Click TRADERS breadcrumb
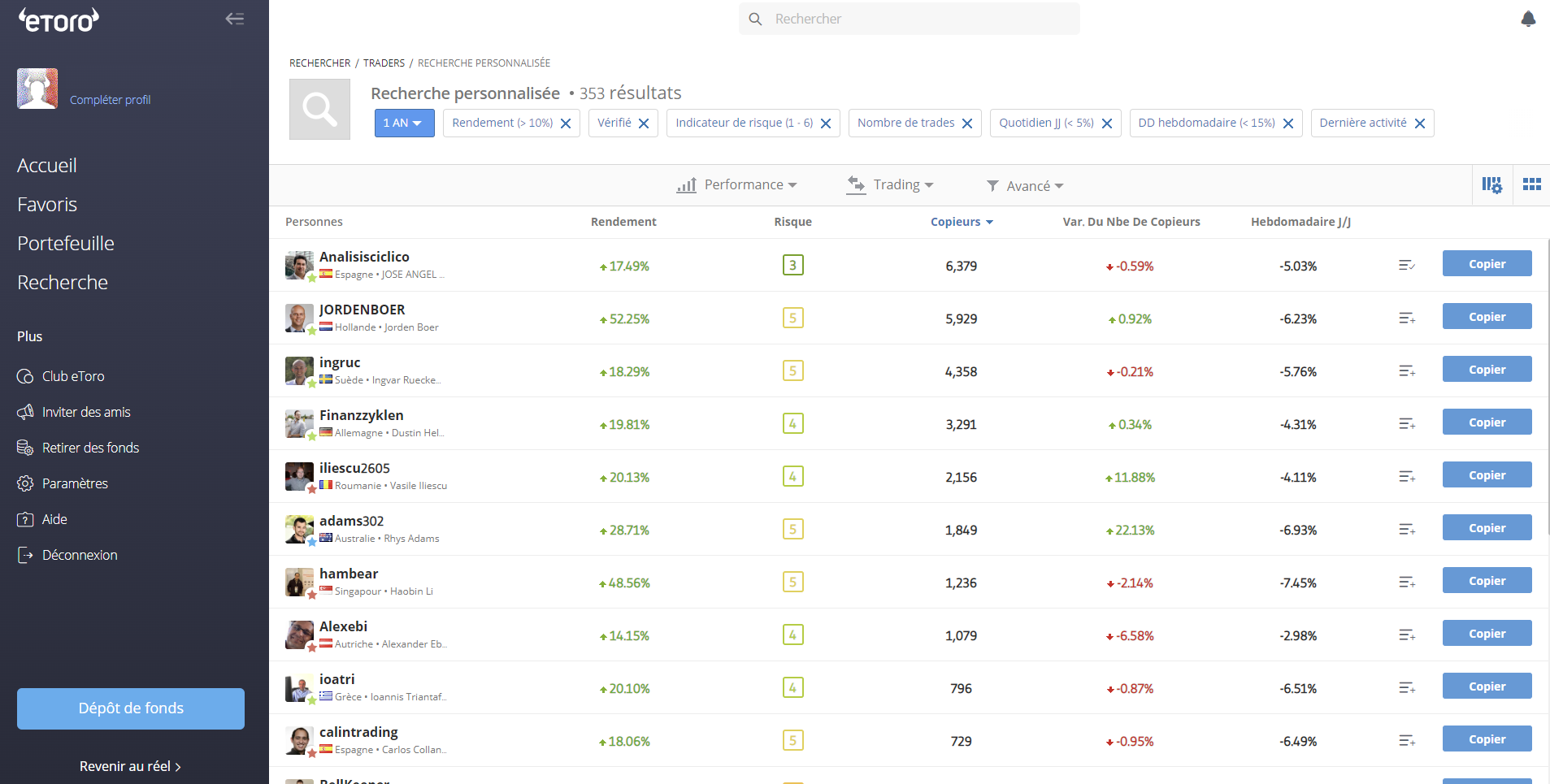This screenshot has width=1550, height=784. [x=384, y=63]
